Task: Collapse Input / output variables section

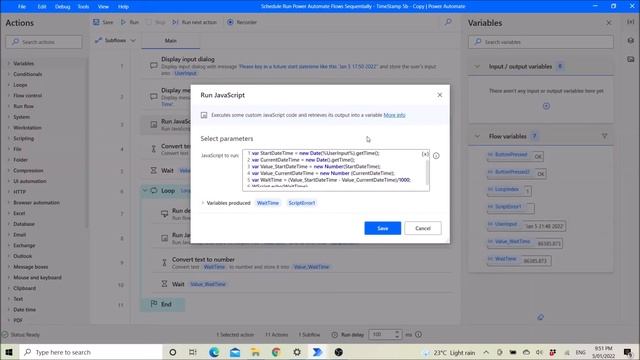Action: tap(477, 67)
